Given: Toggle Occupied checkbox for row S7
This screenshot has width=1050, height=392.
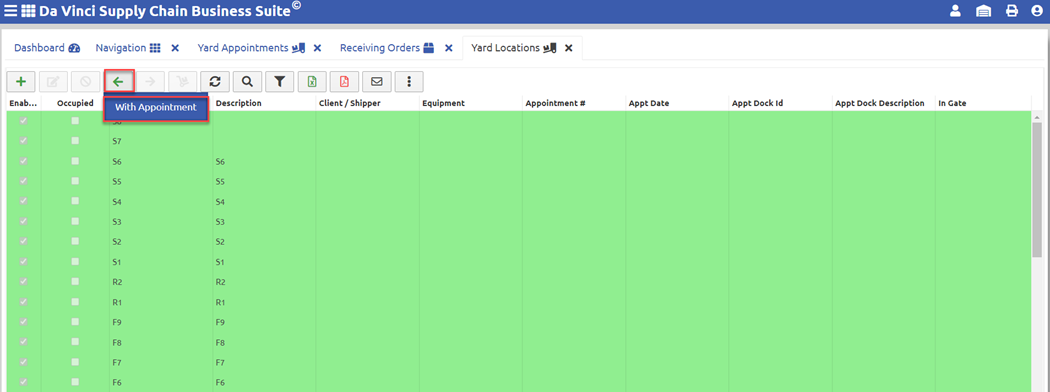Looking at the screenshot, I should (x=75, y=141).
